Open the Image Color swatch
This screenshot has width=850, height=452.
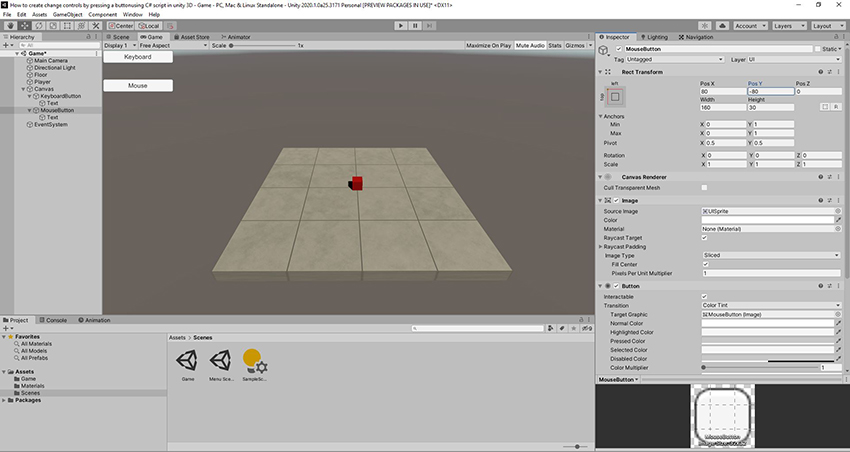[768, 220]
